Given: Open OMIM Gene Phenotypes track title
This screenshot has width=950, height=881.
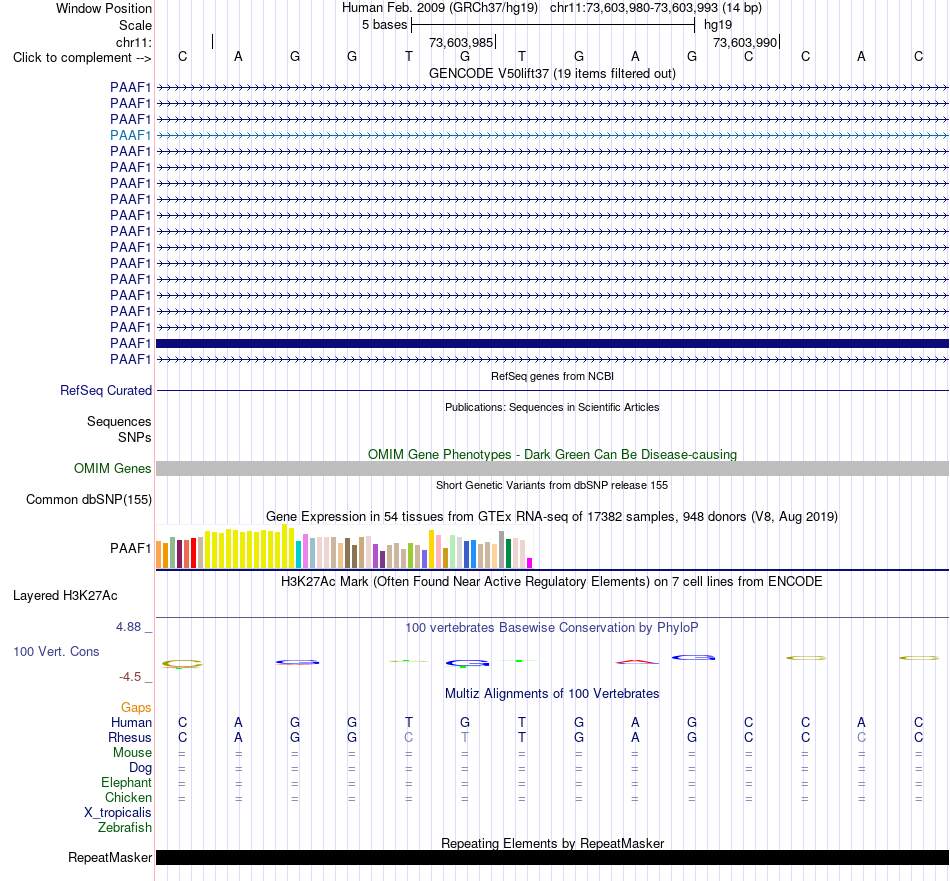Looking at the screenshot, I should click(552, 454).
